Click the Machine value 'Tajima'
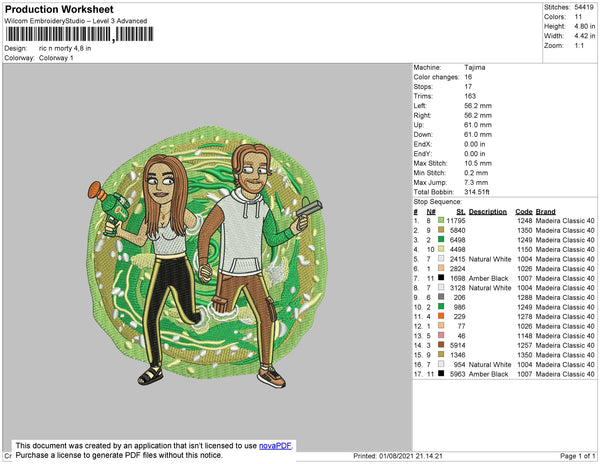This screenshot has width=600, height=464. [x=475, y=67]
